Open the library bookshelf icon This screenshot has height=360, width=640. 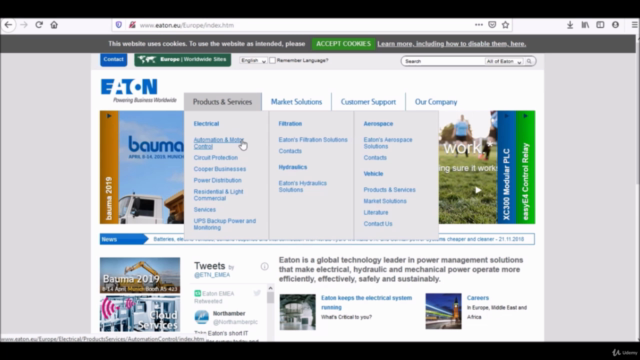585,25
